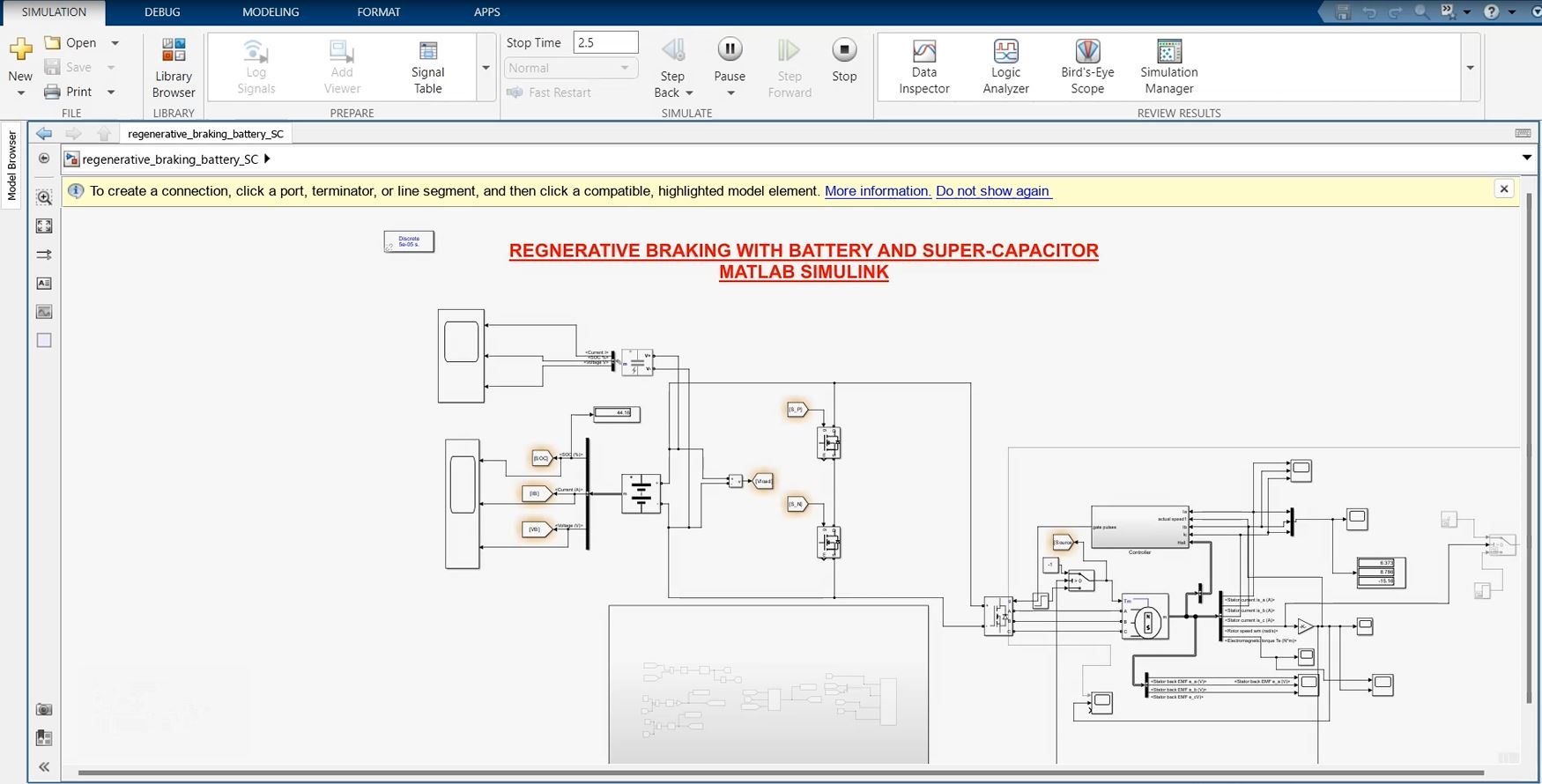Switch to the Modeling tab
1542x784 pixels.
(271, 12)
